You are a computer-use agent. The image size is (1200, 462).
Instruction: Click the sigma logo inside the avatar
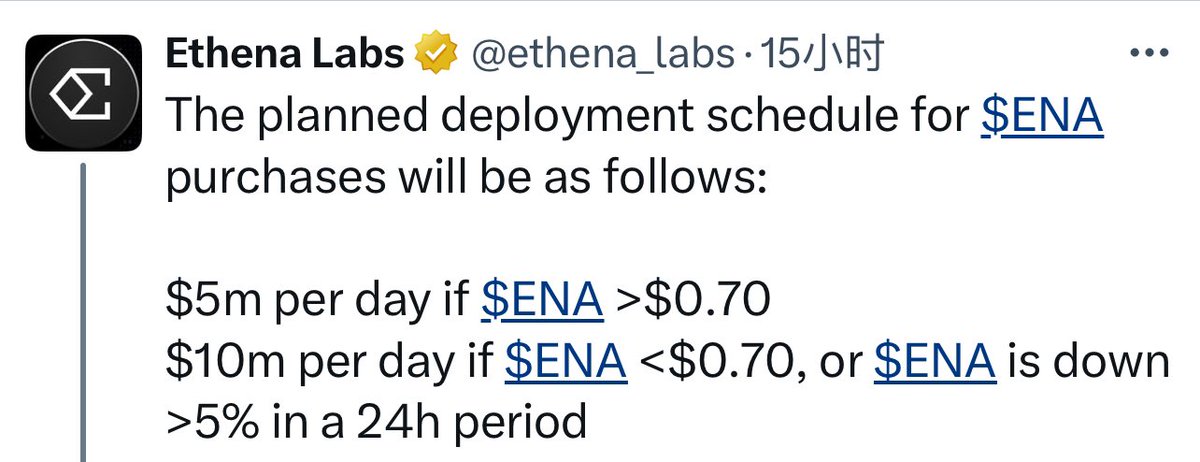(x=82, y=93)
